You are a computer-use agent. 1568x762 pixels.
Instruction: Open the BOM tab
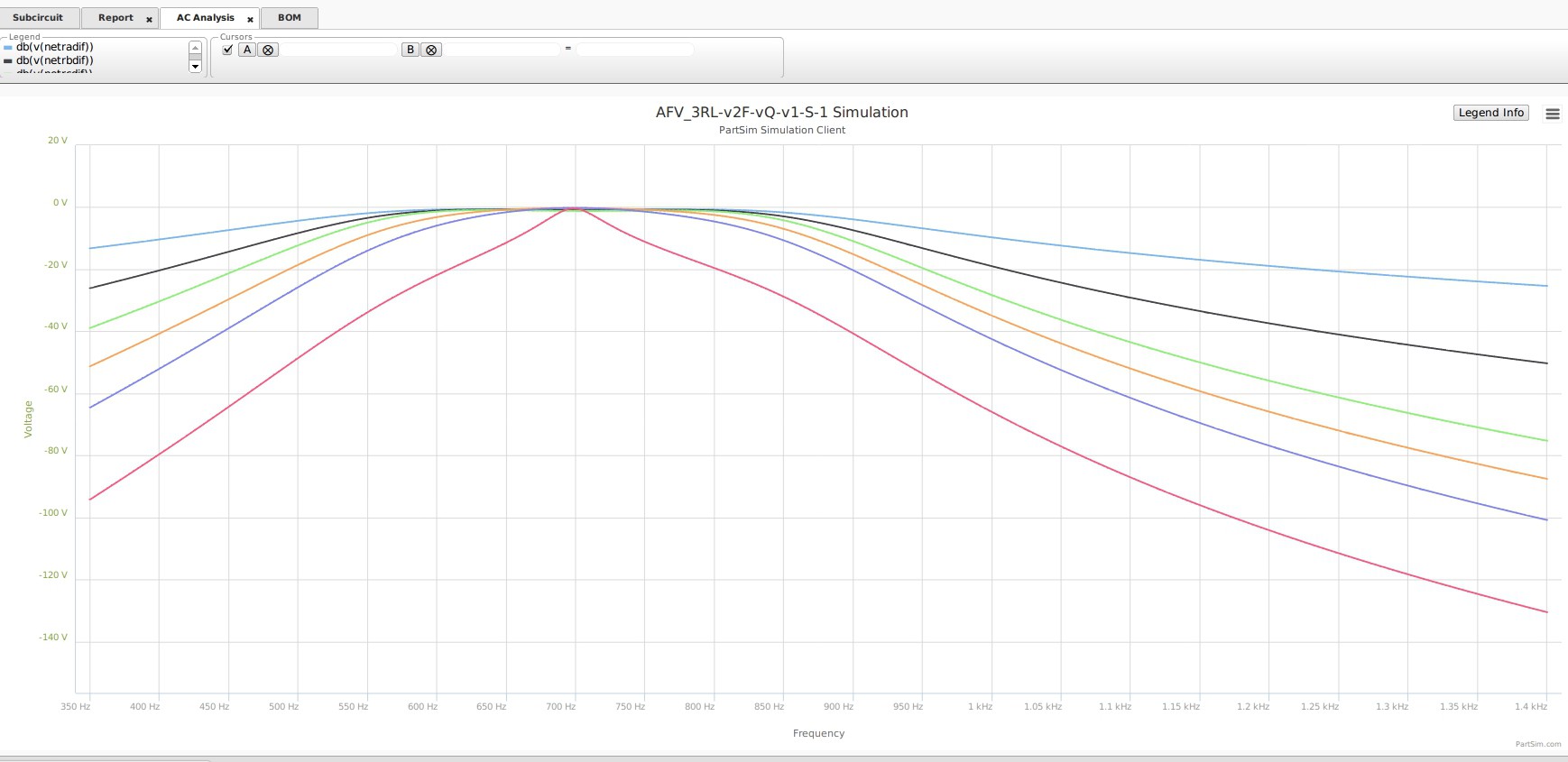(289, 18)
